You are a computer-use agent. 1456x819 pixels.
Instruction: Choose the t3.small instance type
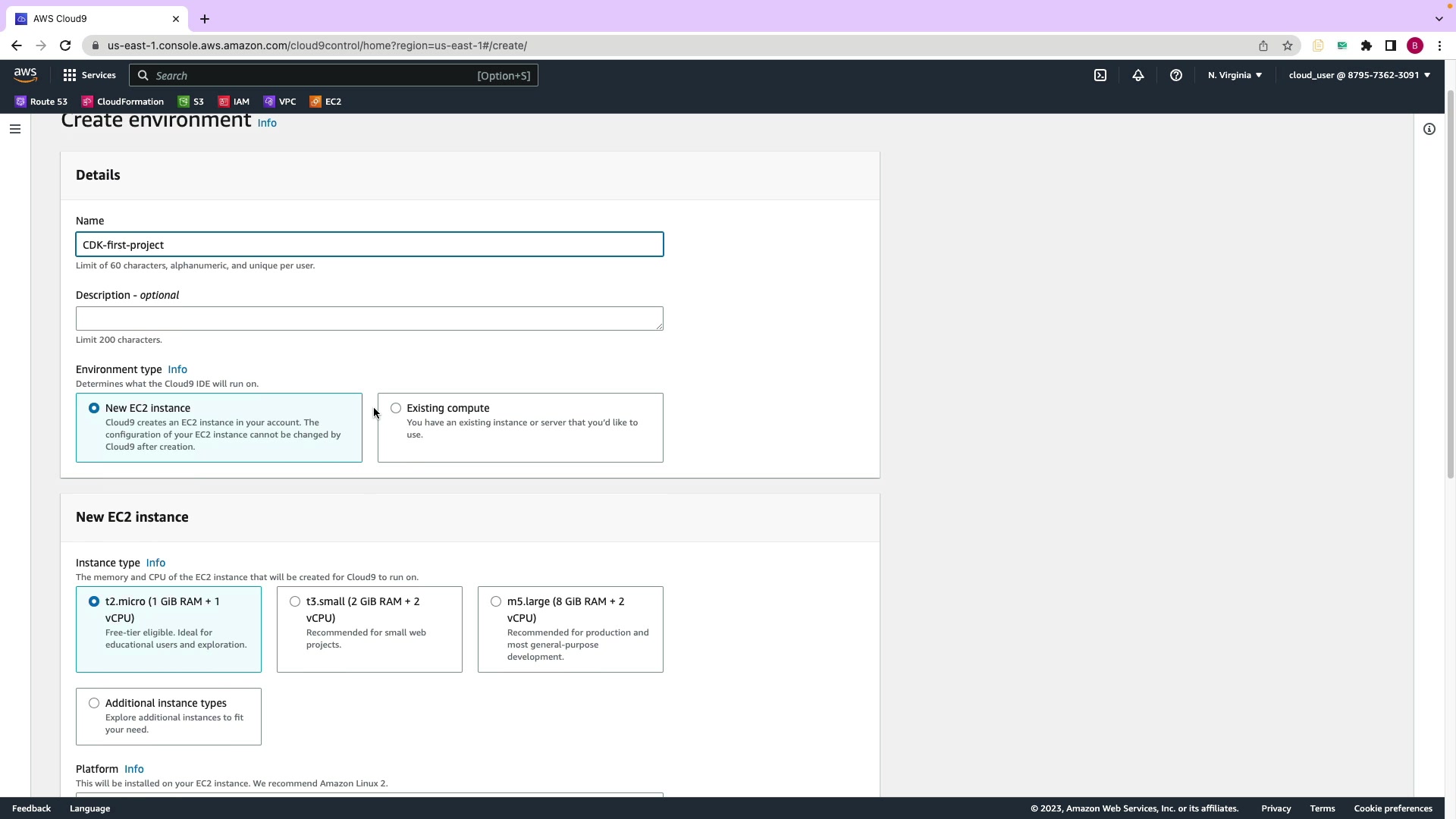point(295,601)
